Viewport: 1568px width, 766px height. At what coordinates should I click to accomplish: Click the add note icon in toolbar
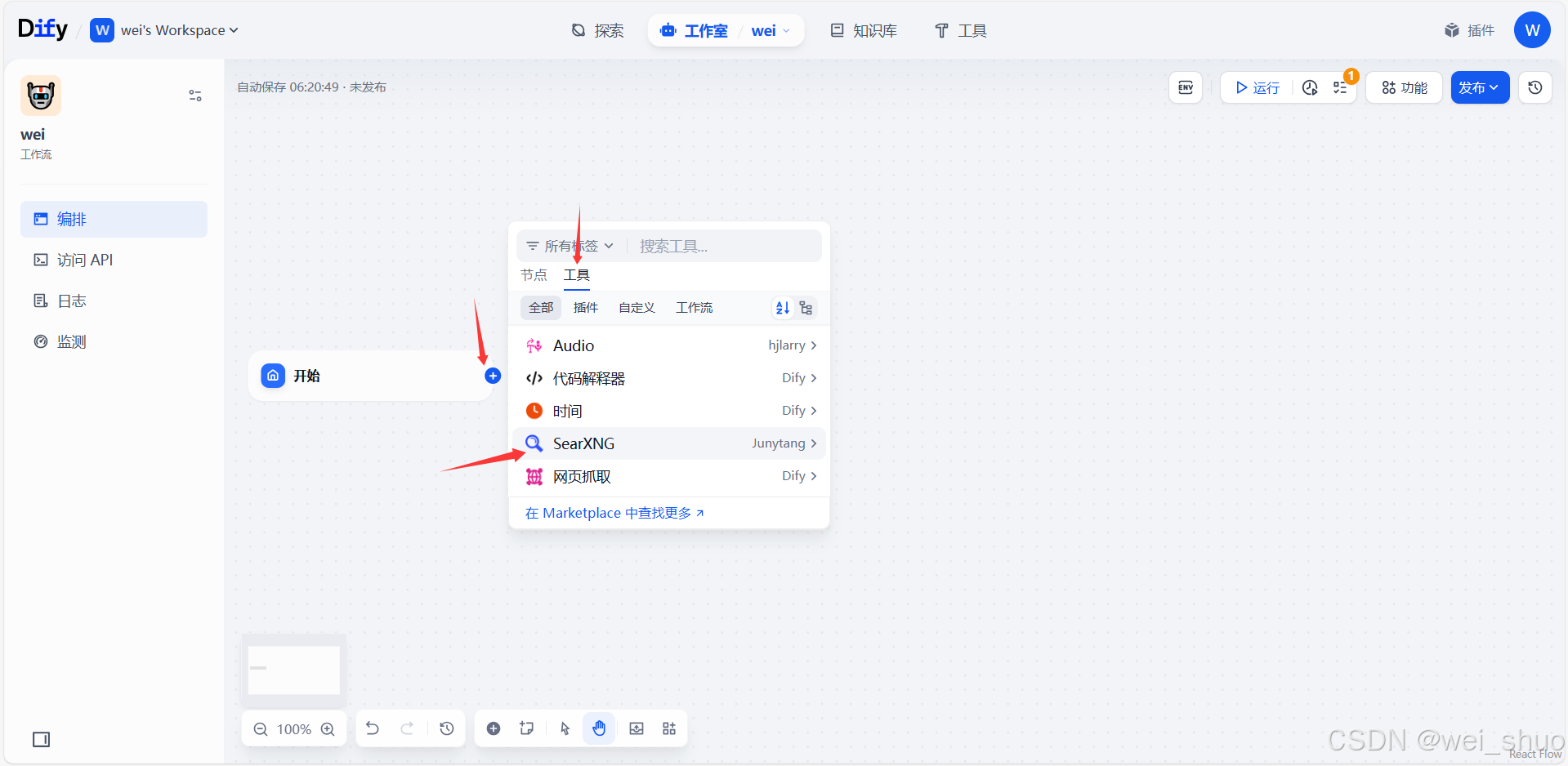point(526,728)
